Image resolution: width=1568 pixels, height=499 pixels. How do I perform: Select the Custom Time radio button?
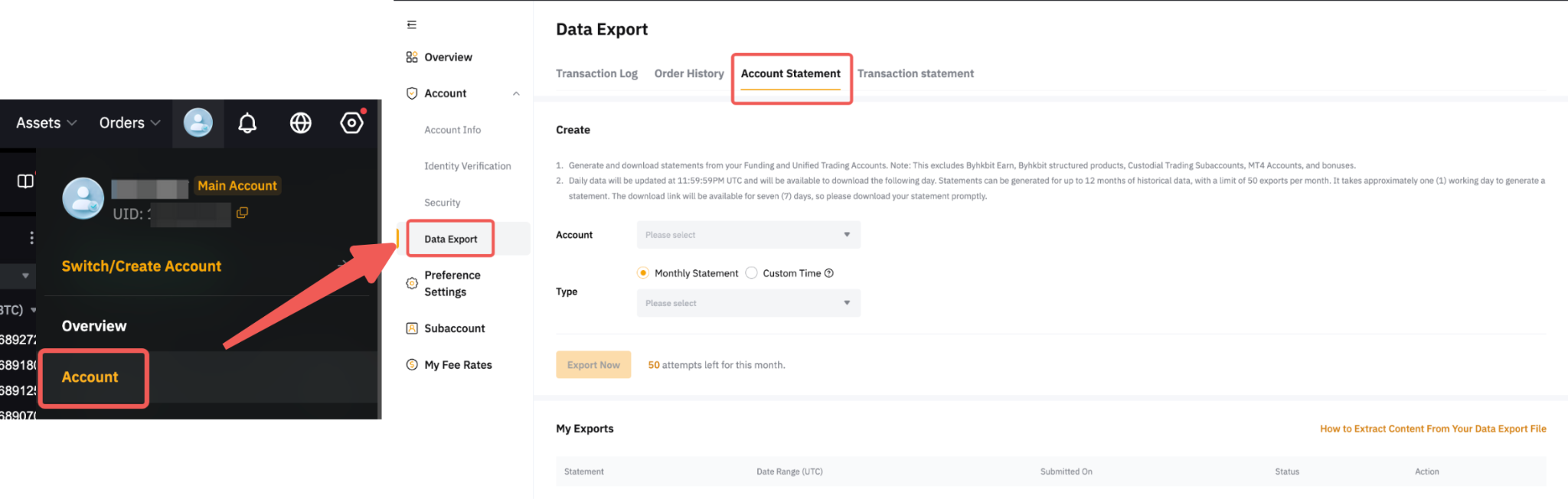752,273
